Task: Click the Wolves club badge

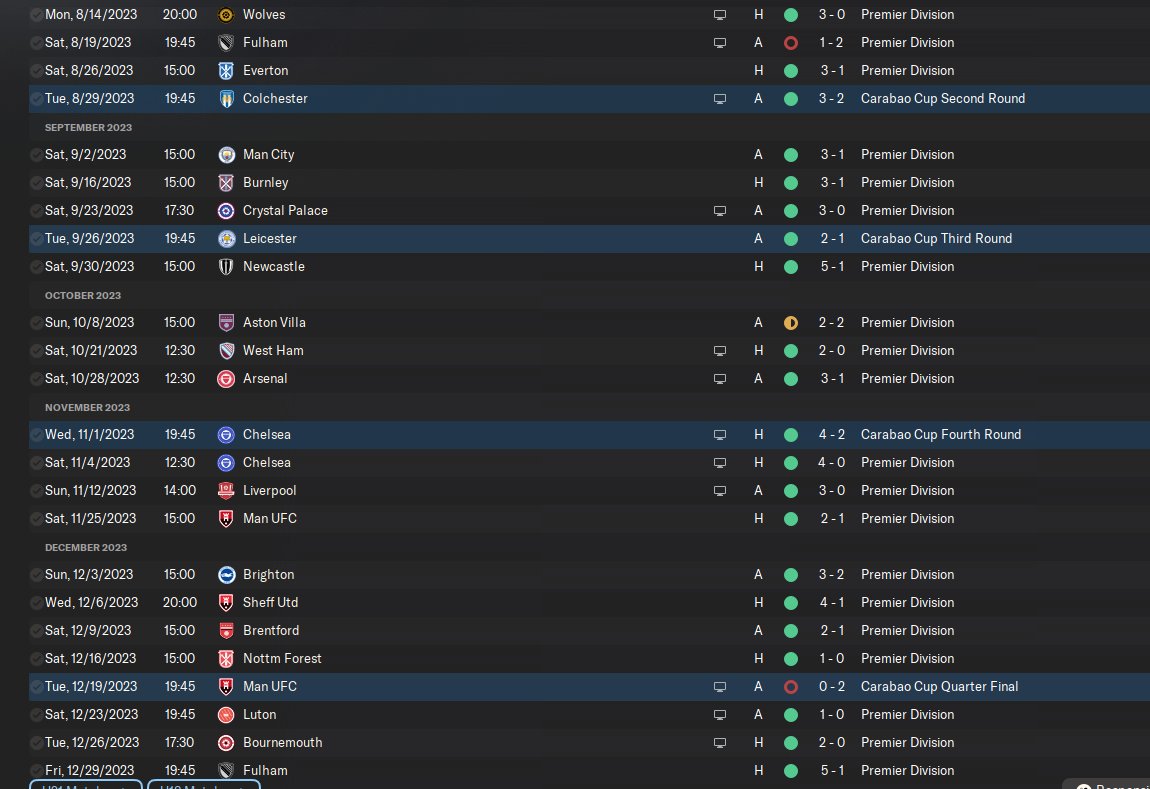Action: 226,15
